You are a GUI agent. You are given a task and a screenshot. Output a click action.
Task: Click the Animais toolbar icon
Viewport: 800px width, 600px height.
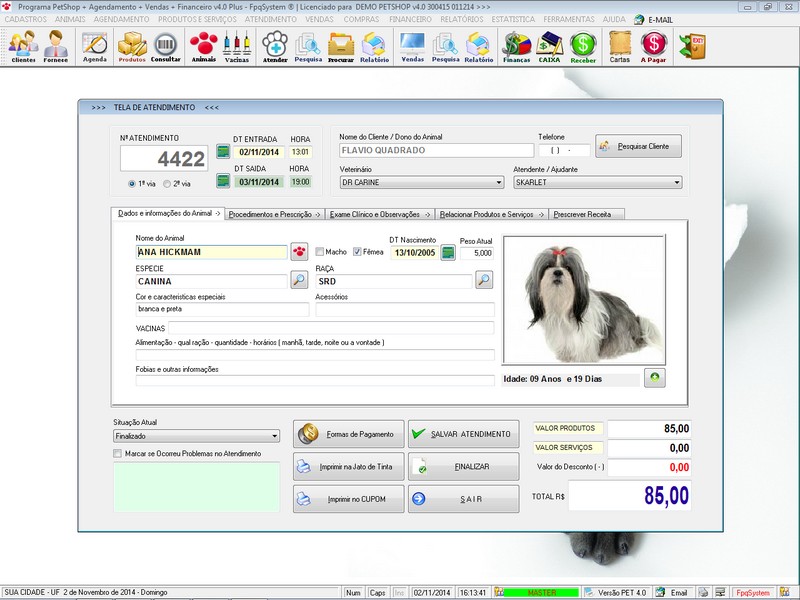(203, 46)
